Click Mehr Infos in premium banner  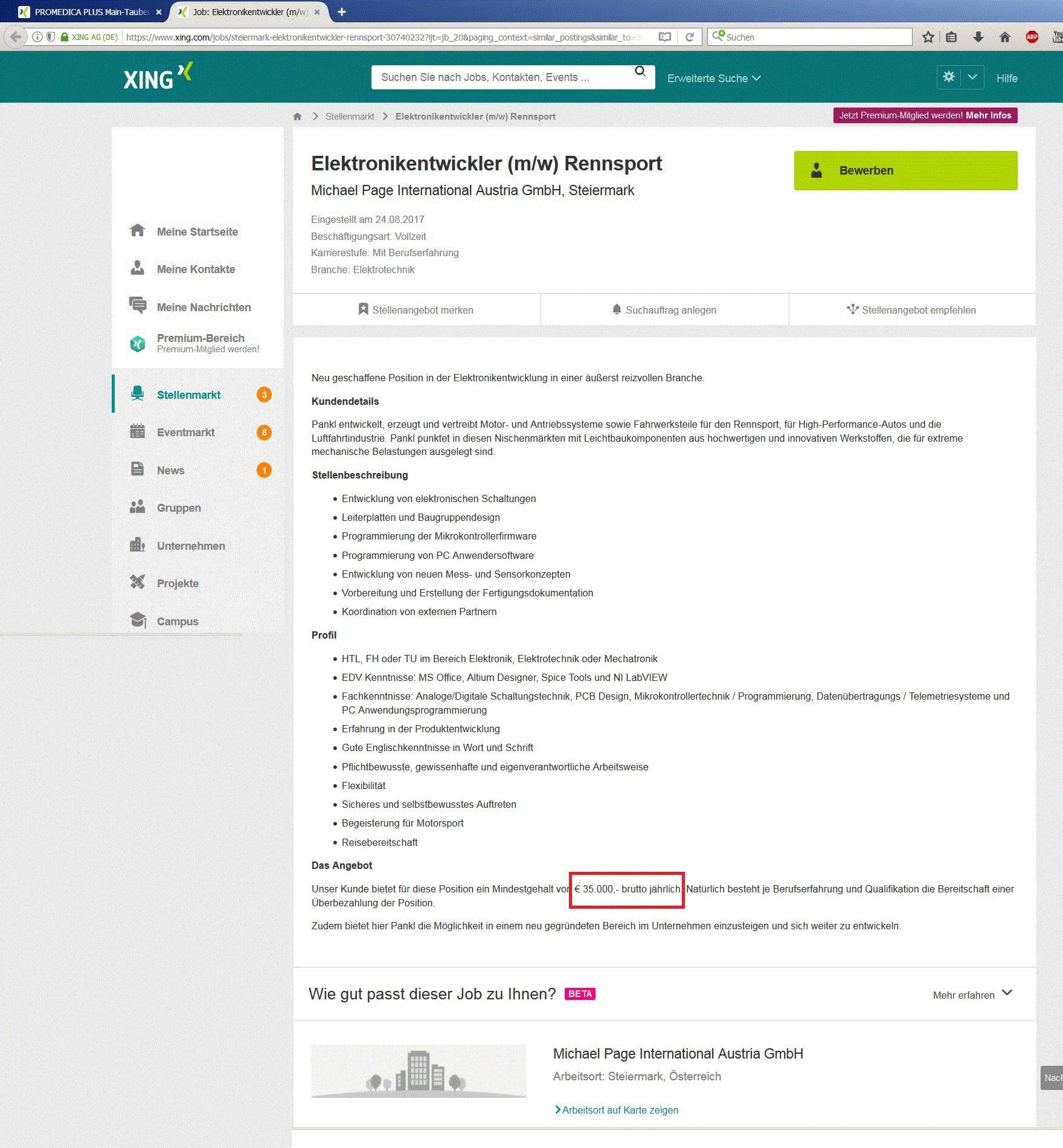click(x=988, y=115)
